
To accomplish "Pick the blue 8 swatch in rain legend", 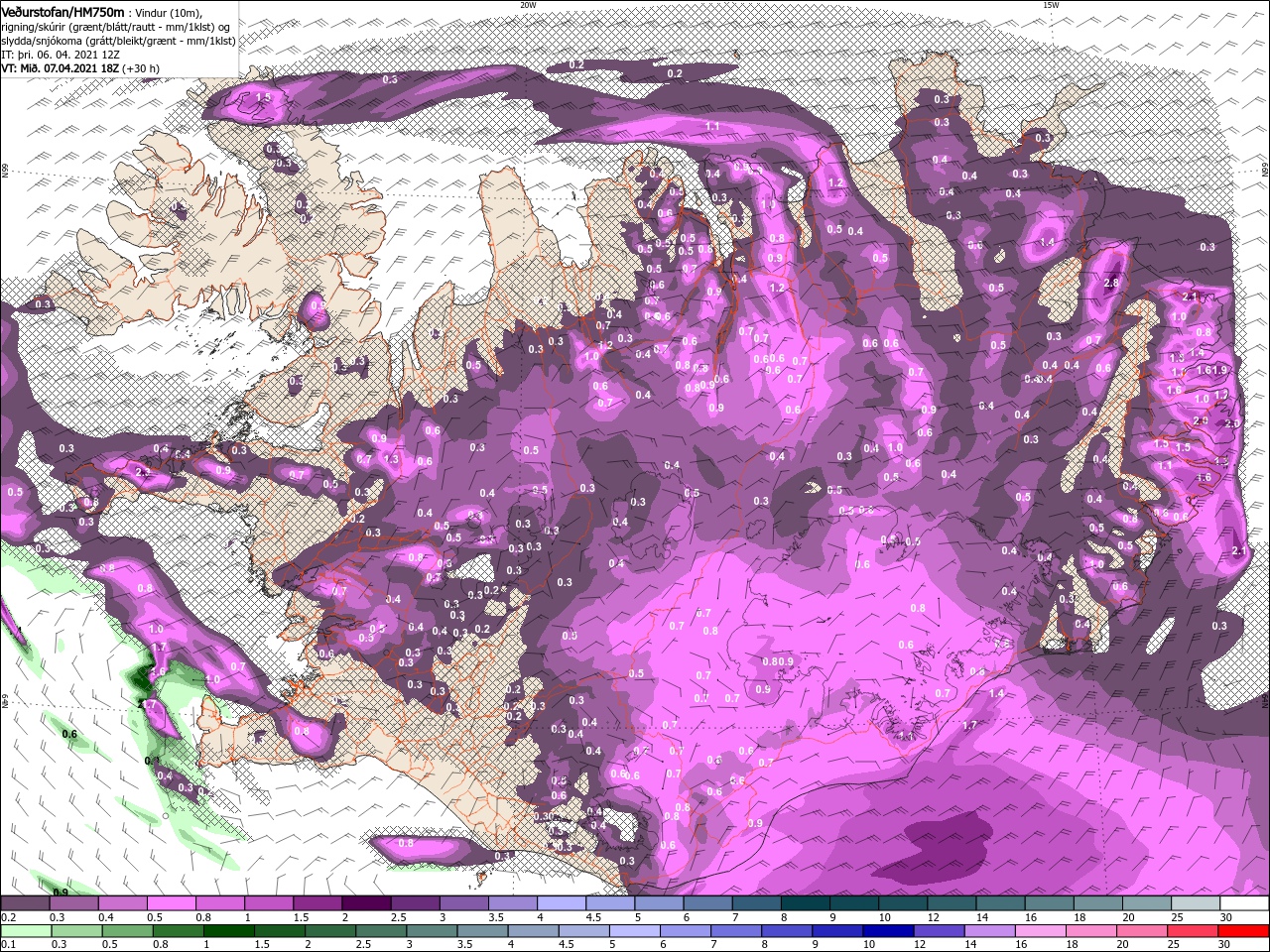I will [787, 931].
